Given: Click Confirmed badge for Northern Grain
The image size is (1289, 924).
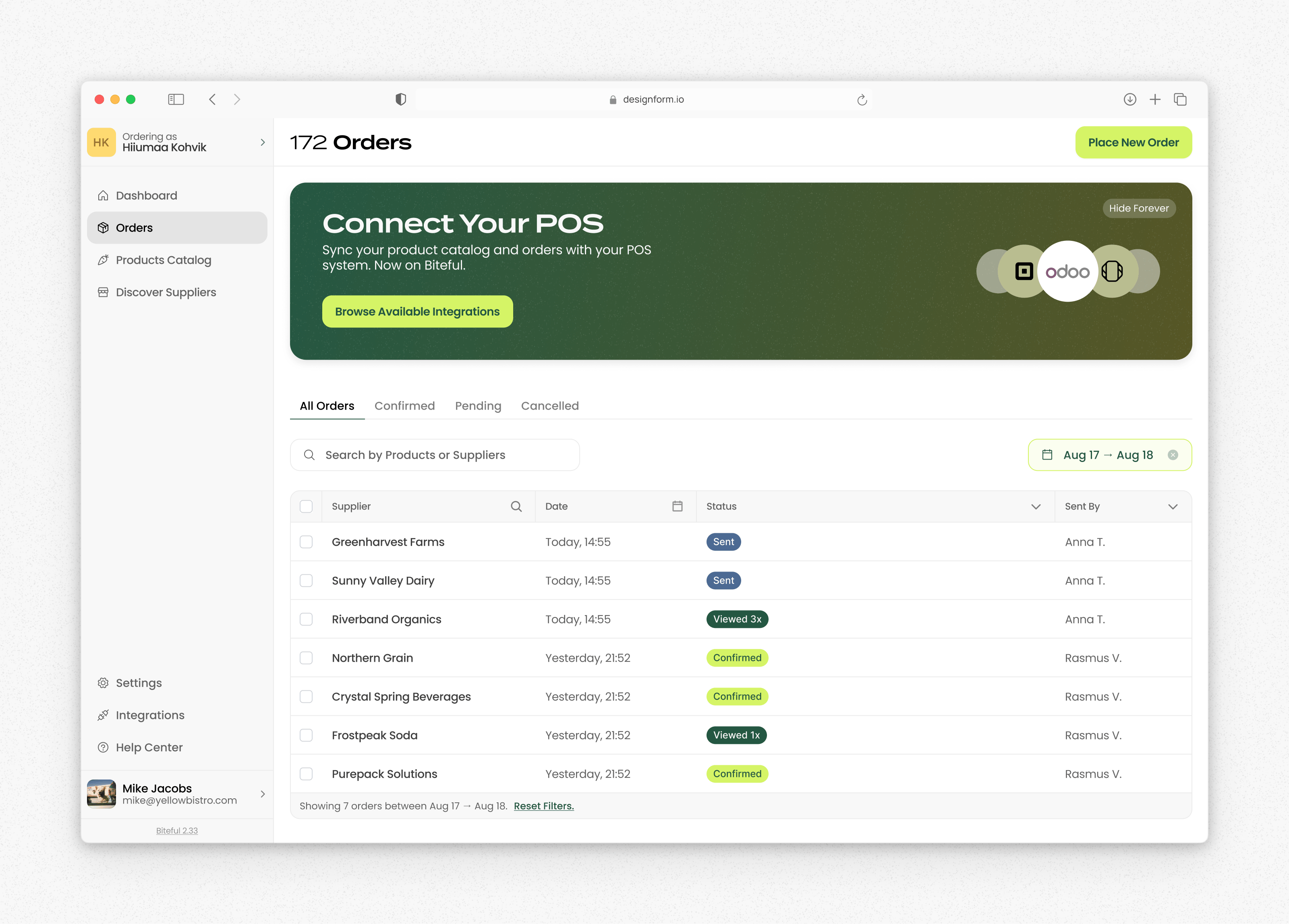Looking at the screenshot, I should tap(737, 658).
